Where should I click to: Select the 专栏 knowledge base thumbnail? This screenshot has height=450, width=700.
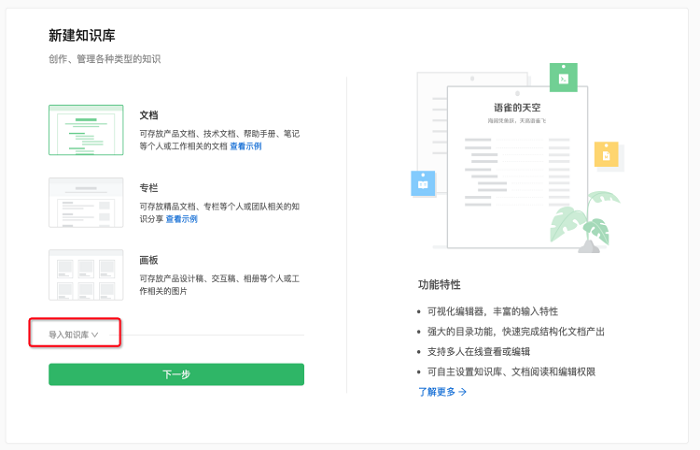click(86, 202)
